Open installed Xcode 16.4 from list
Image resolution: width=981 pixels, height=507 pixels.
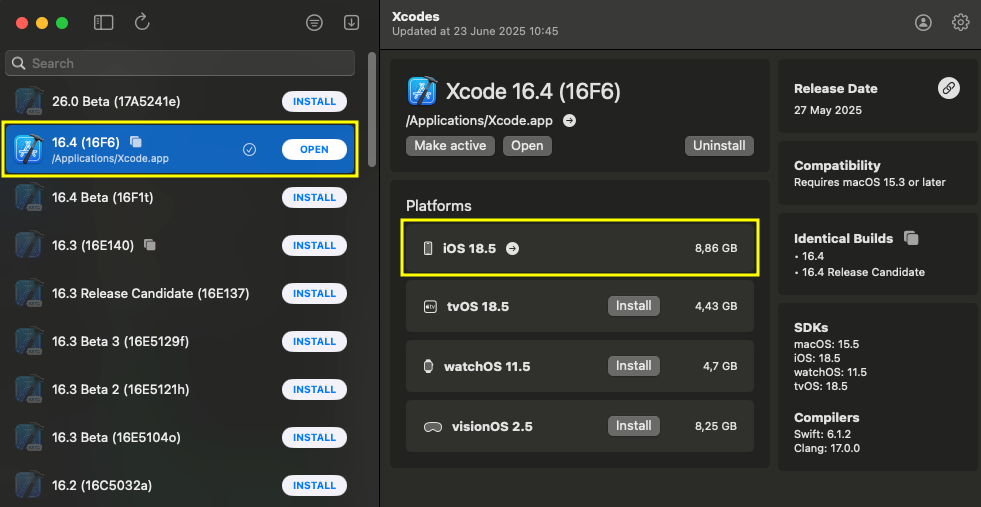(314, 150)
